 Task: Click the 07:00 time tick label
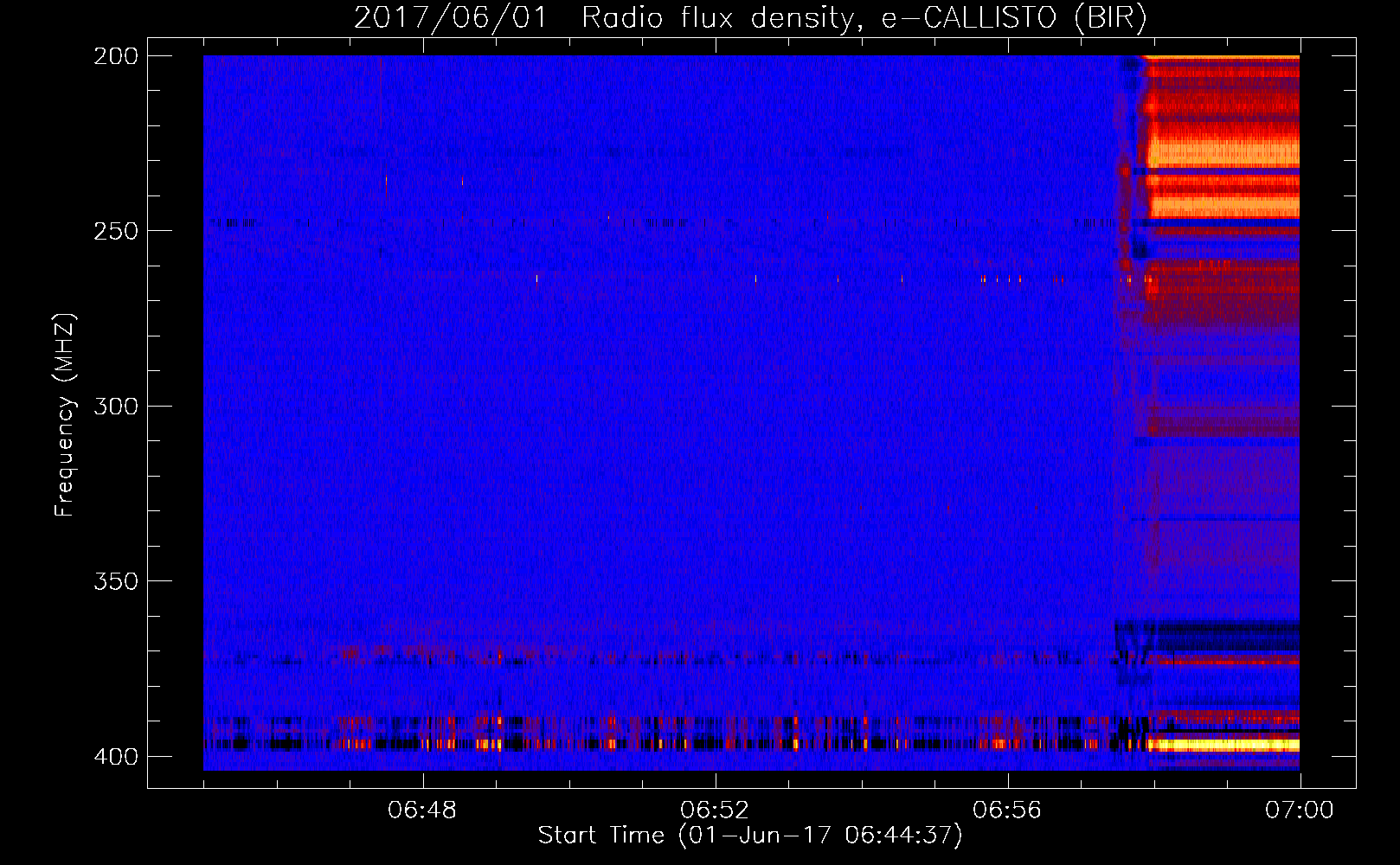1300,811
